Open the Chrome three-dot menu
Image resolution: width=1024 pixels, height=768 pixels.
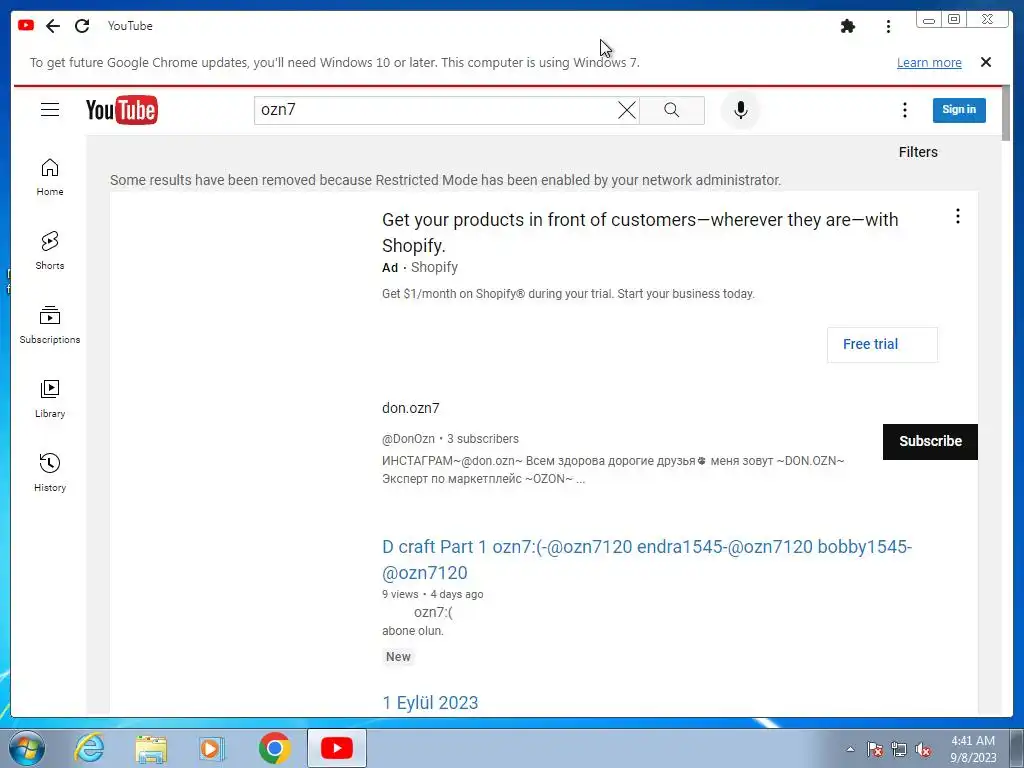(x=888, y=26)
